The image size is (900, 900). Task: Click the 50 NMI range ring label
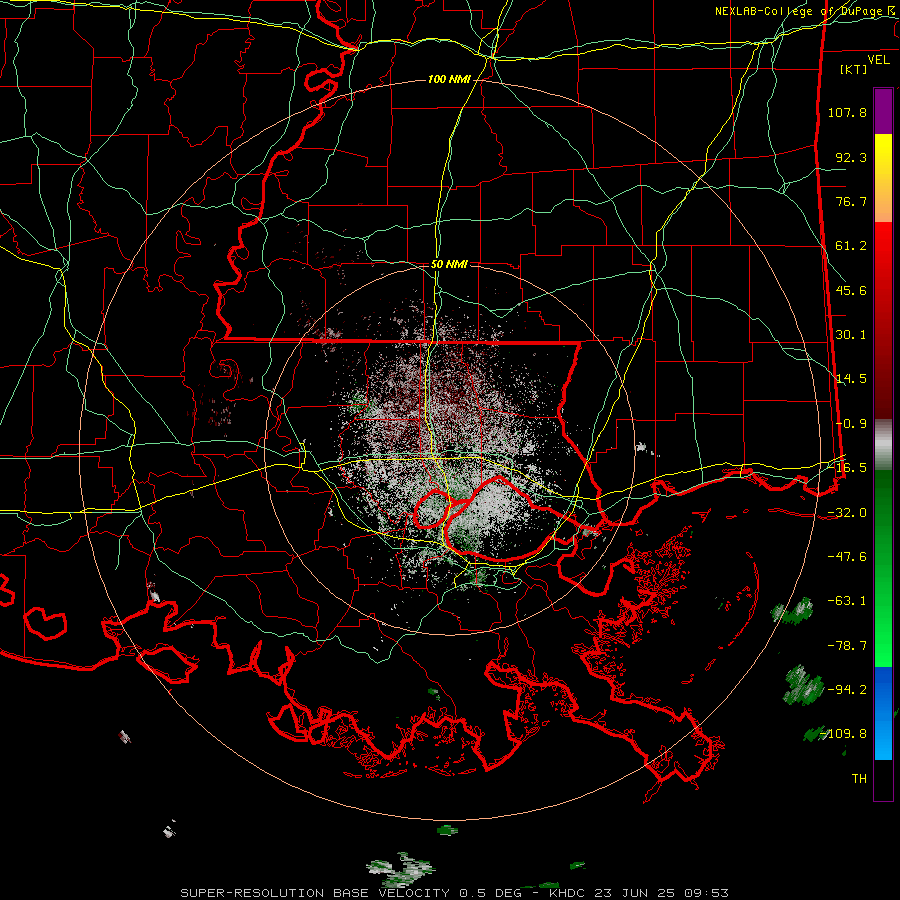(x=449, y=264)
